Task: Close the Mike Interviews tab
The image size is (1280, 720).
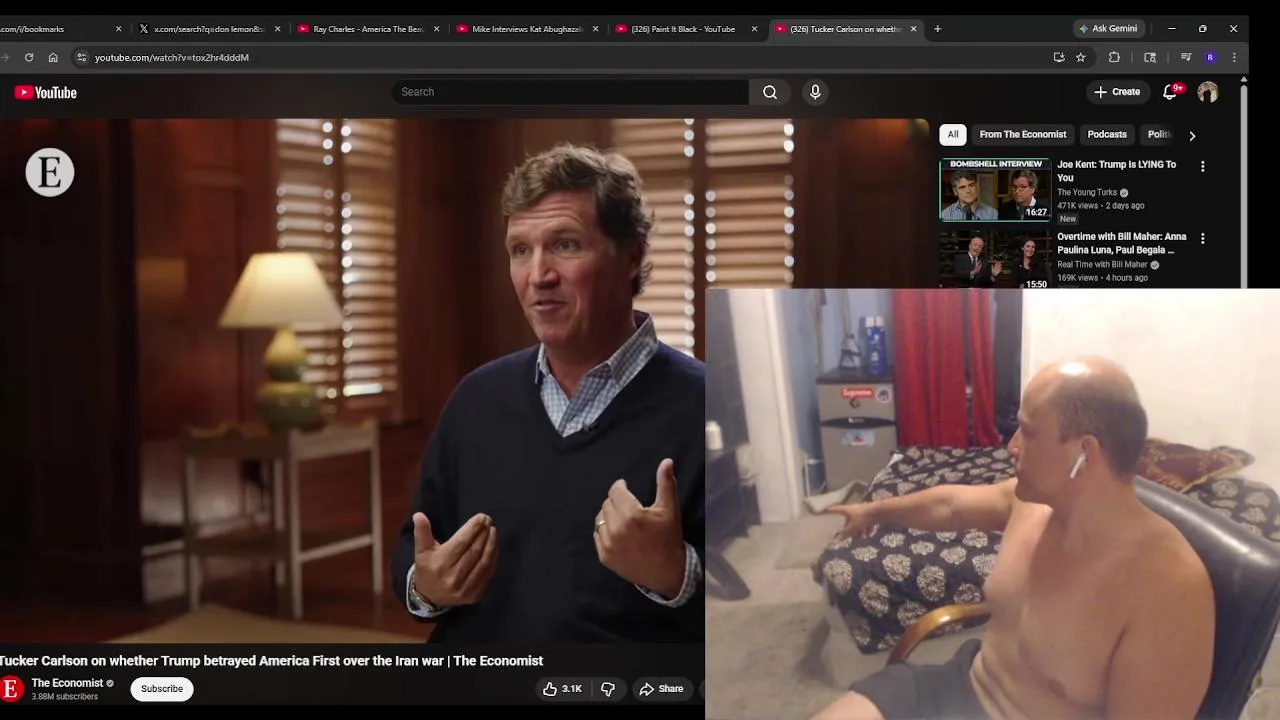Action: tap(595, 29)
